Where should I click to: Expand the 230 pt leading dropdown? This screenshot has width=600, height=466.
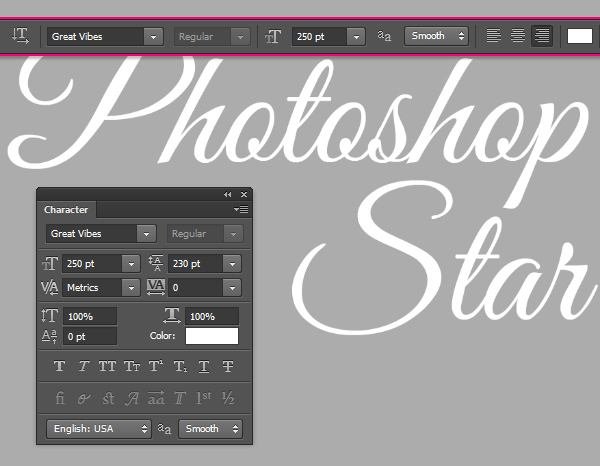232,264
